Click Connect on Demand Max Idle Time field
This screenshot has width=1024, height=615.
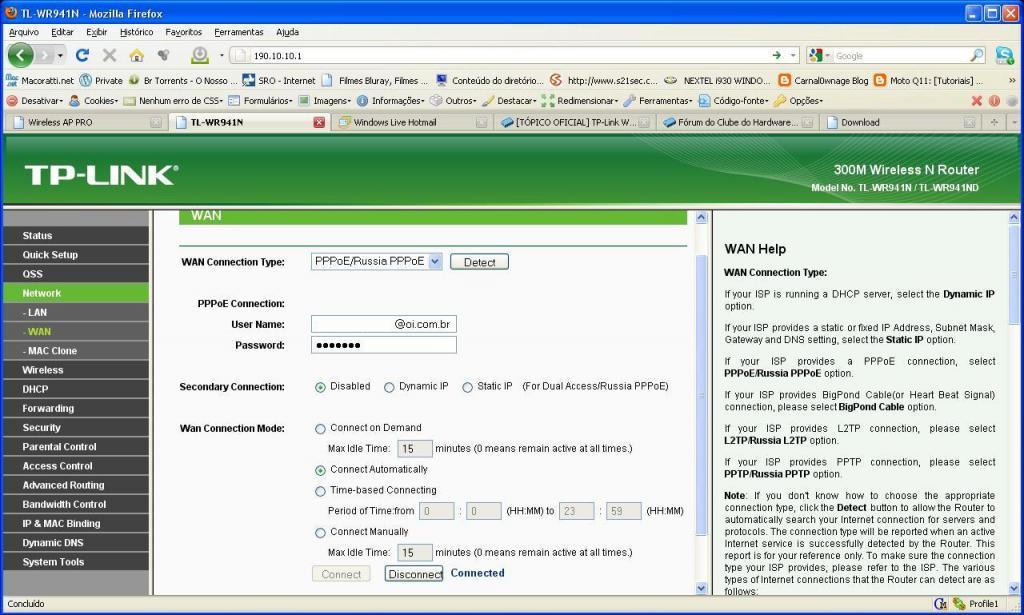[415, 449]
